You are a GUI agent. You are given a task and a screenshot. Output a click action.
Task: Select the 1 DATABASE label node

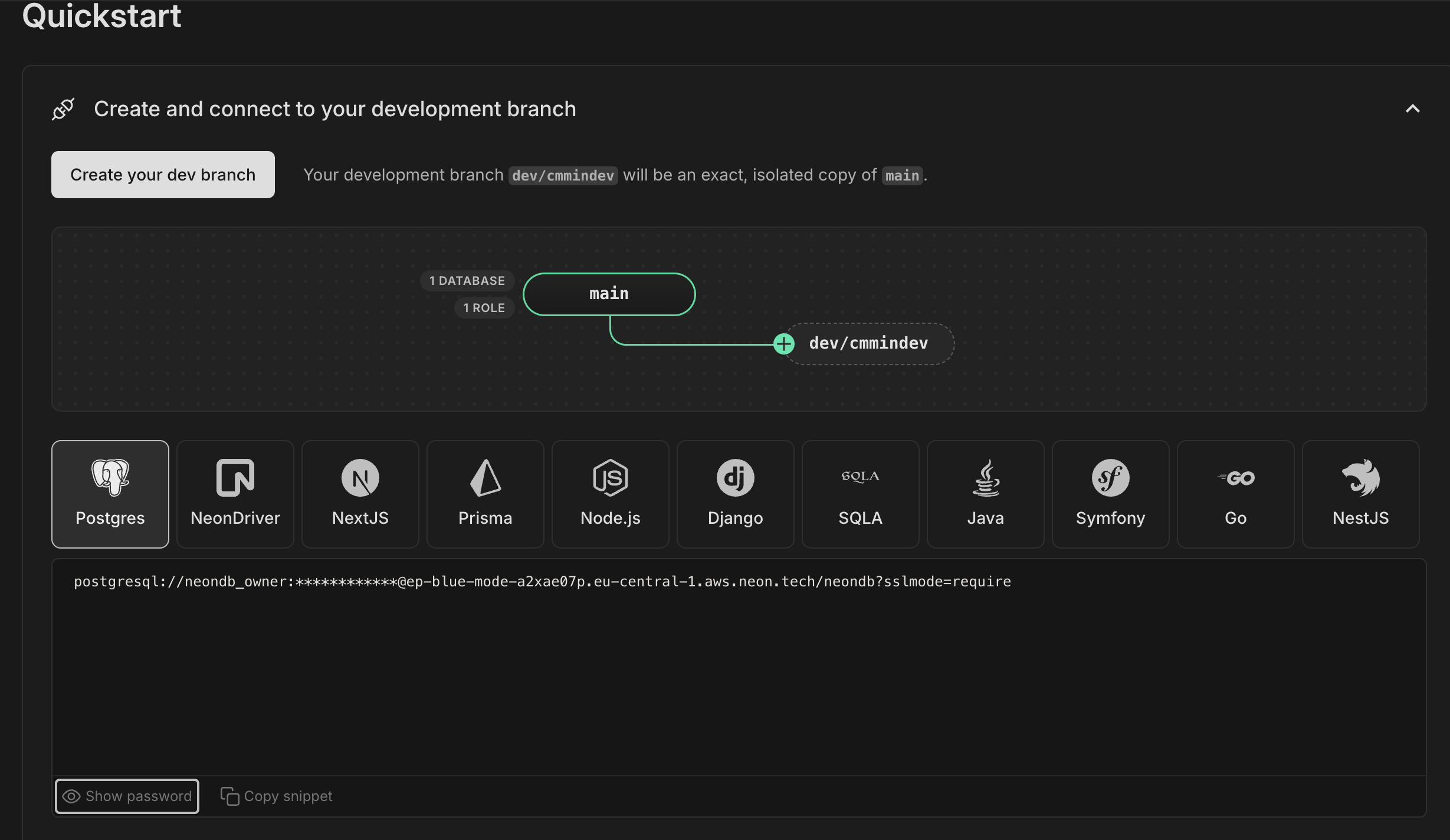pos(467,280)
